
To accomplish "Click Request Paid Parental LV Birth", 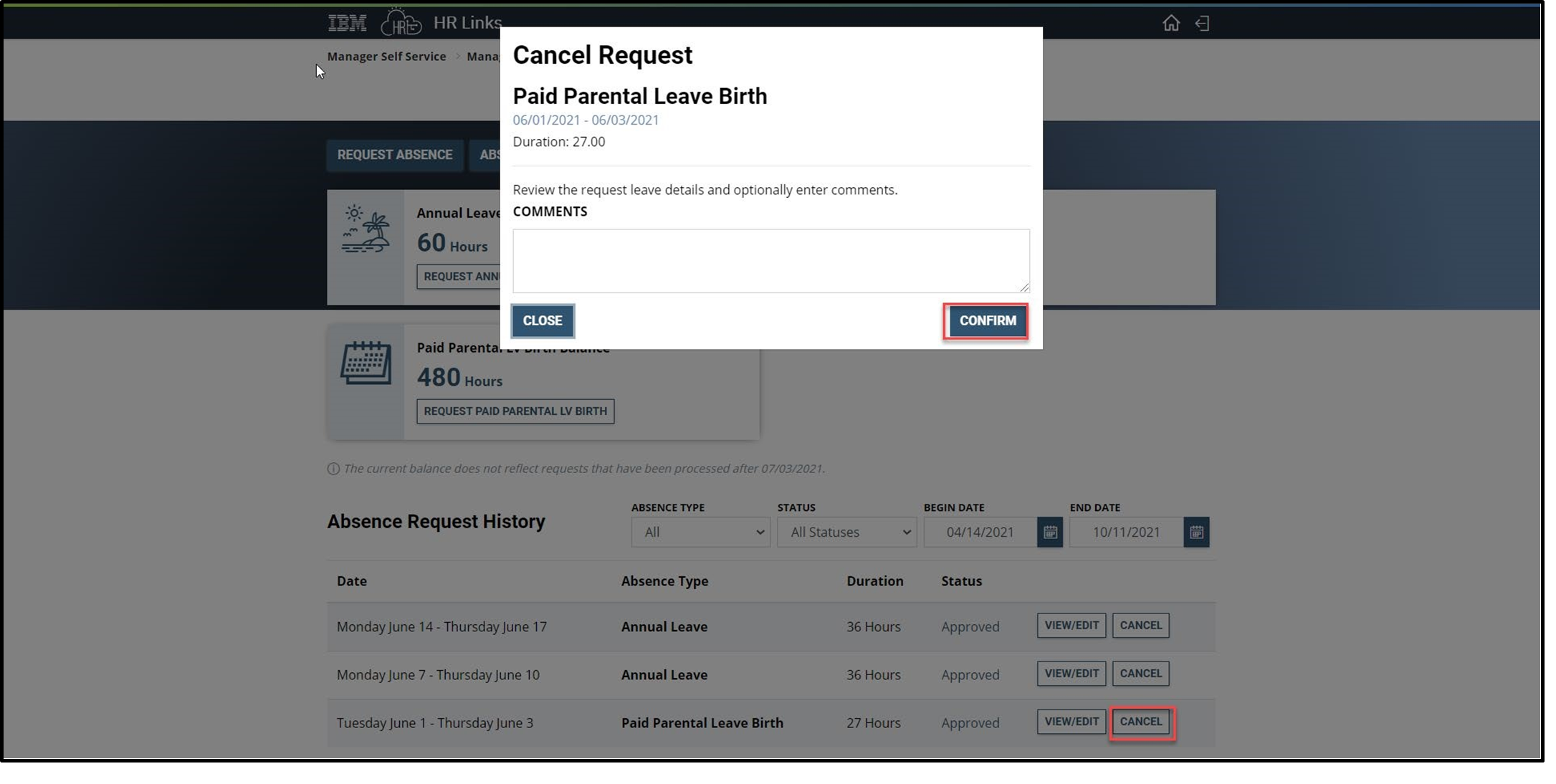I will click(515, 411).
